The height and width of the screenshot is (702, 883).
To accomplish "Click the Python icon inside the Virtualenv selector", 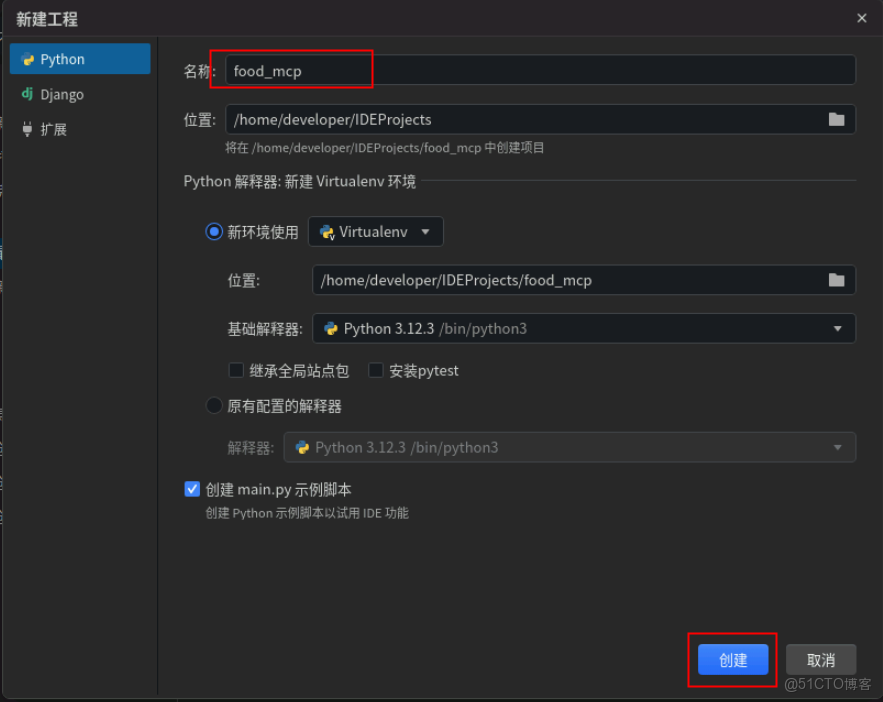I will (x=327, y=231).
